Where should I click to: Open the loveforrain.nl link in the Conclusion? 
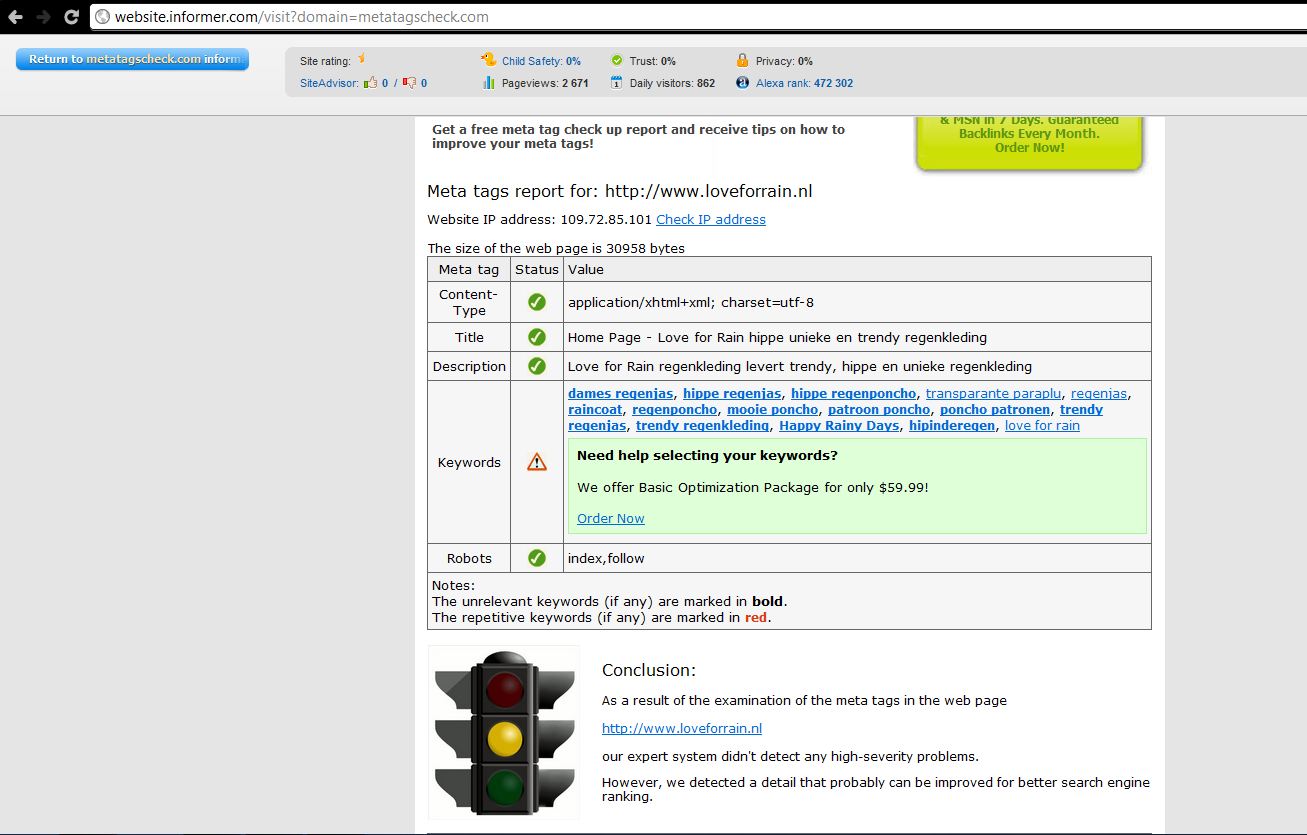(682, 728)
